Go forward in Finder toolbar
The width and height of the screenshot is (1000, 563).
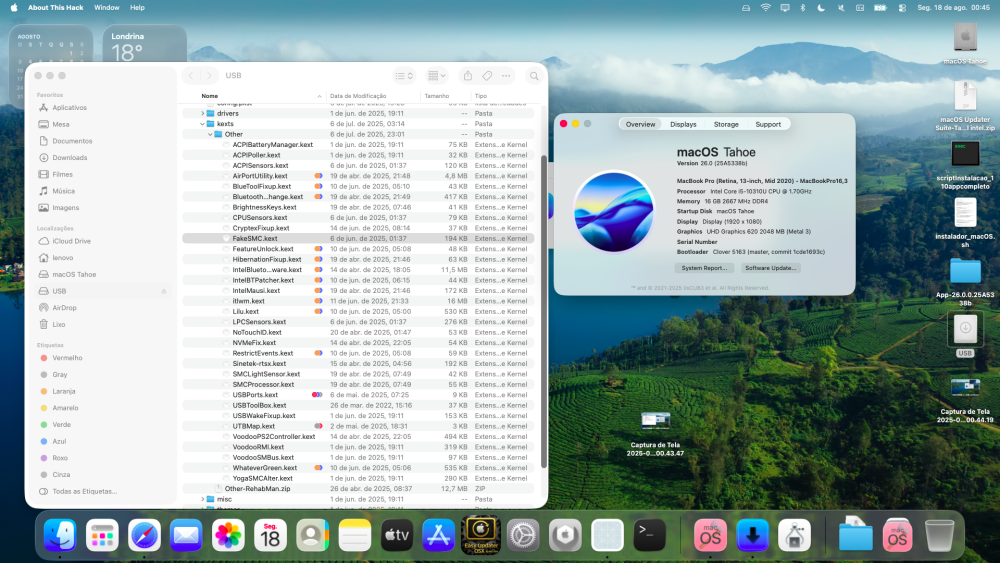[x=209, y=75]
